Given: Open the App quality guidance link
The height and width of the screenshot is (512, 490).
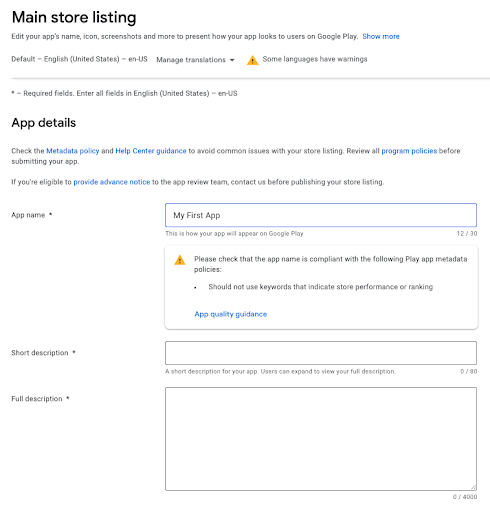Looking at the screenshot, I should (x=231, y=314).
